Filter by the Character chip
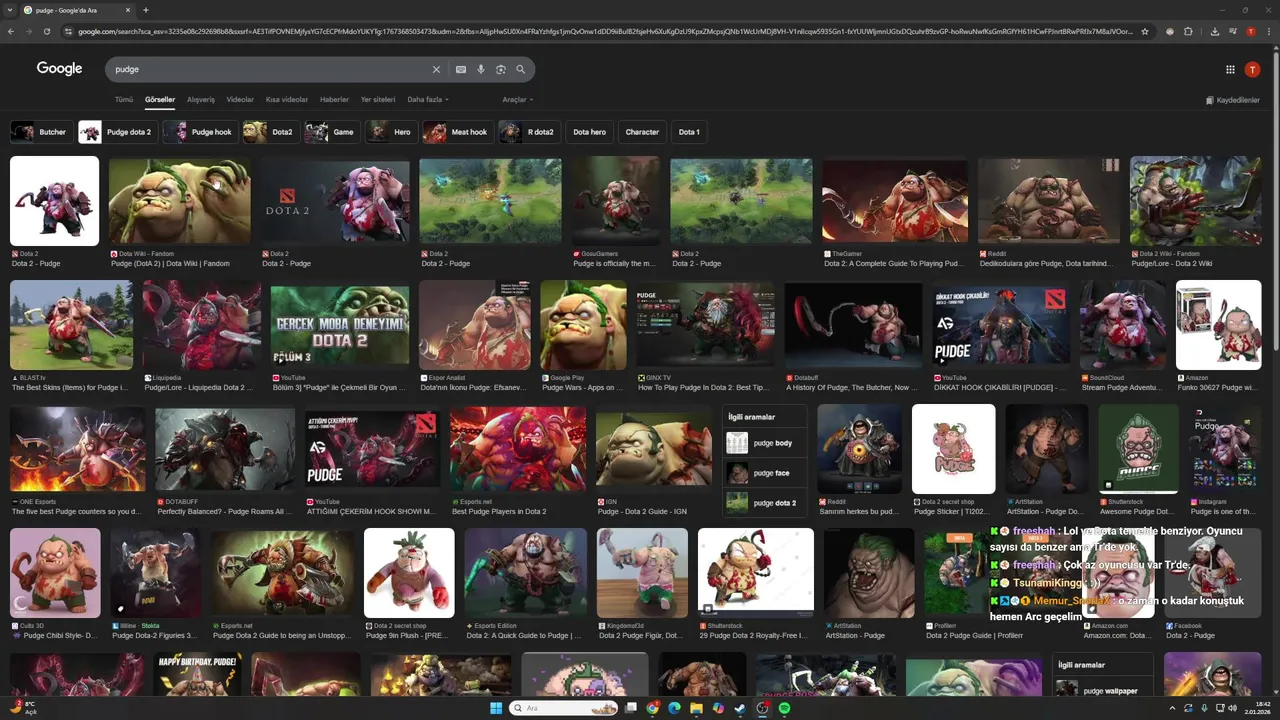 642,132
